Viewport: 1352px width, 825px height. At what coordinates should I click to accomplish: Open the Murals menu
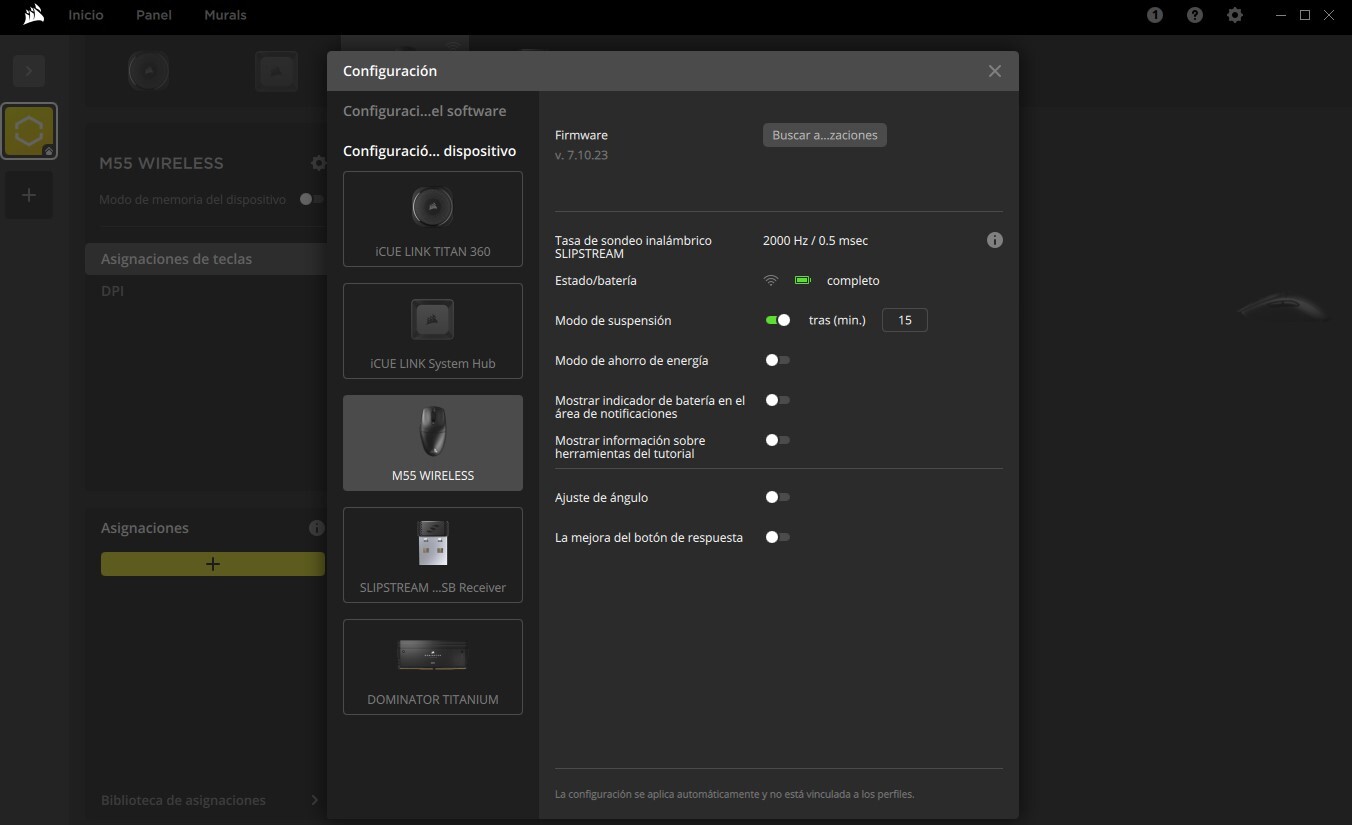click(x=225, y=15)
